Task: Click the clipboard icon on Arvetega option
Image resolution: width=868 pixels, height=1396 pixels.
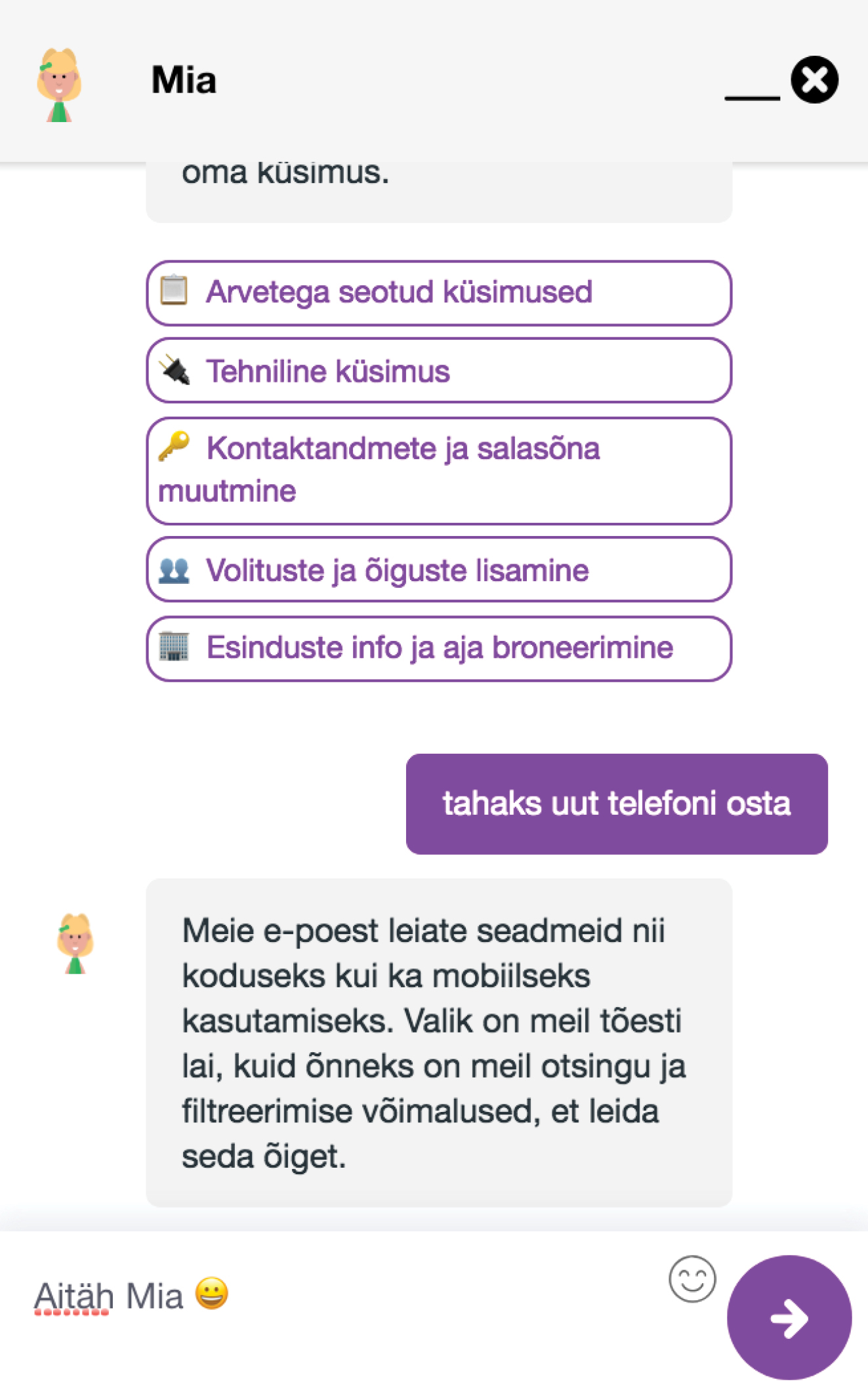Action: [x=174, y=291]
